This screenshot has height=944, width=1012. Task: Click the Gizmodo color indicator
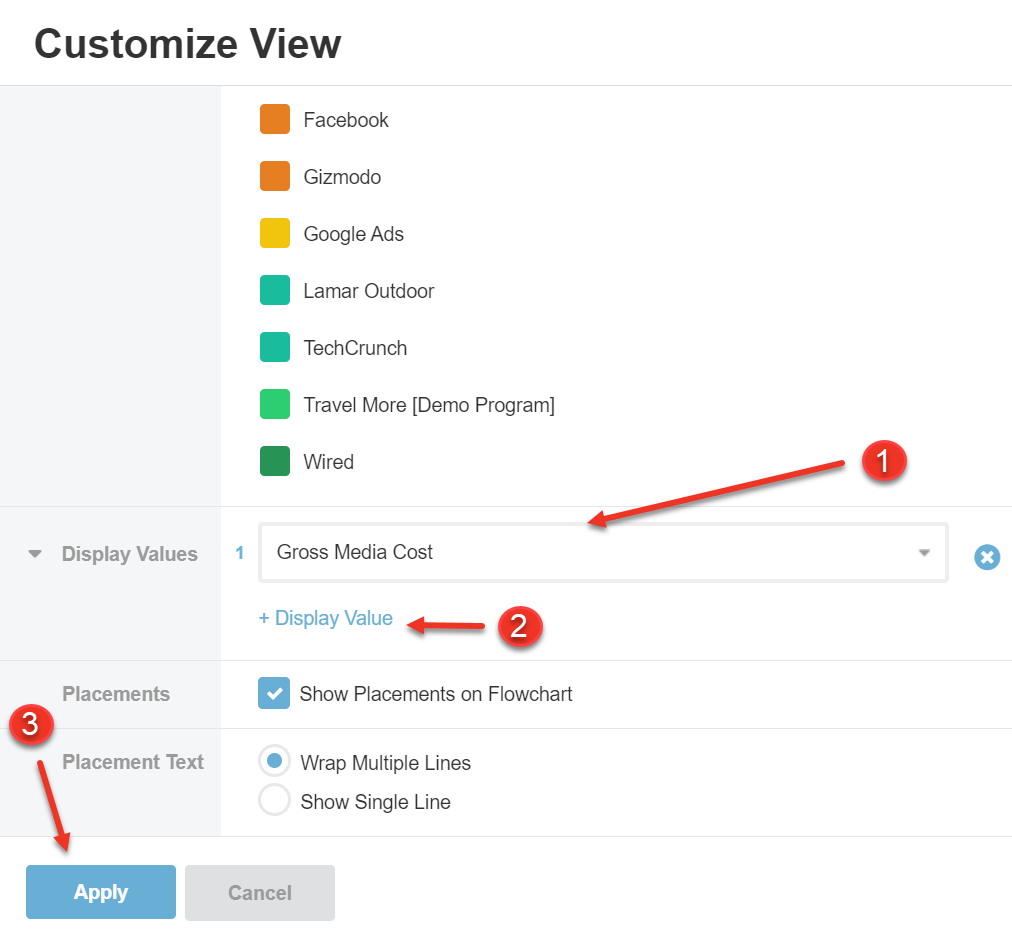click(275, 176)
